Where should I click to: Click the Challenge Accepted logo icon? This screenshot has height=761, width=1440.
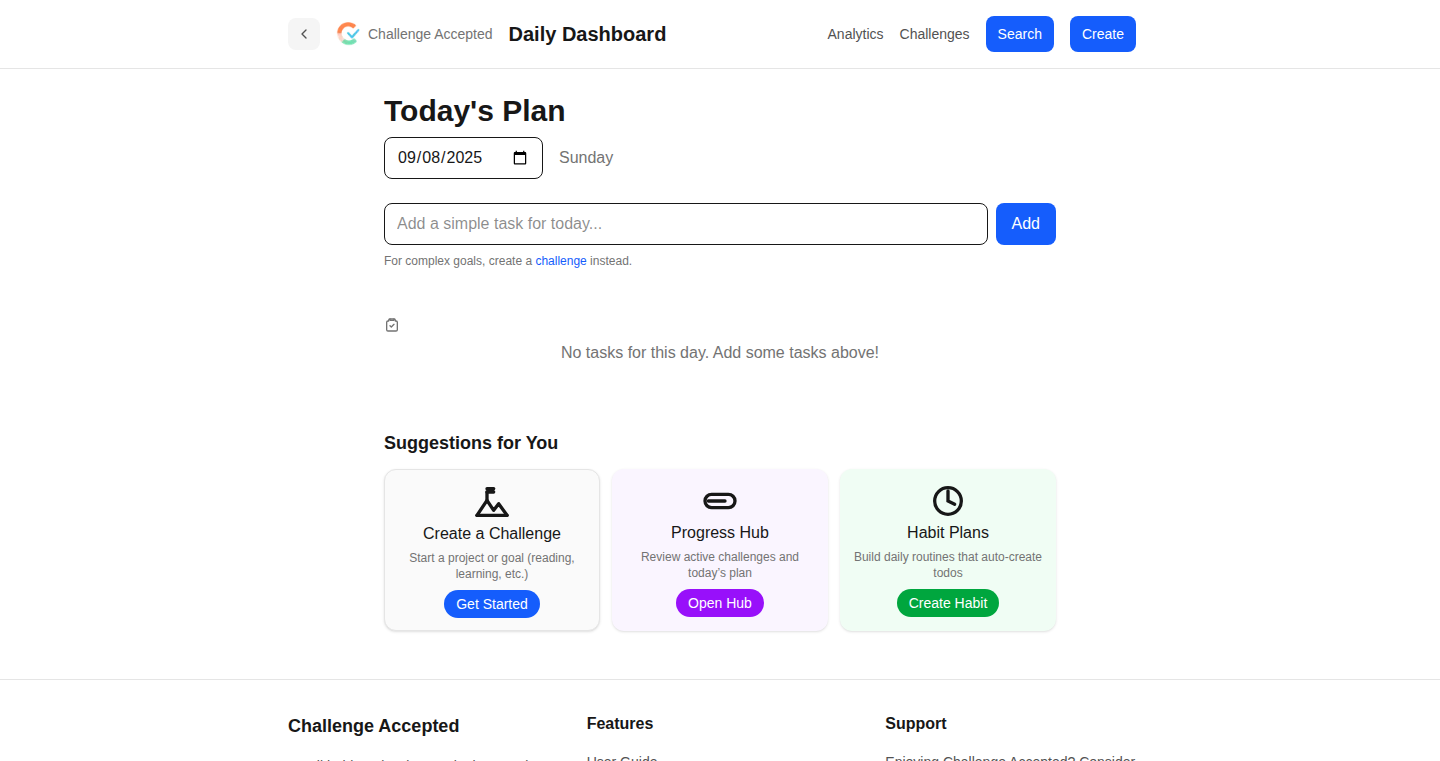click(348, 34)
